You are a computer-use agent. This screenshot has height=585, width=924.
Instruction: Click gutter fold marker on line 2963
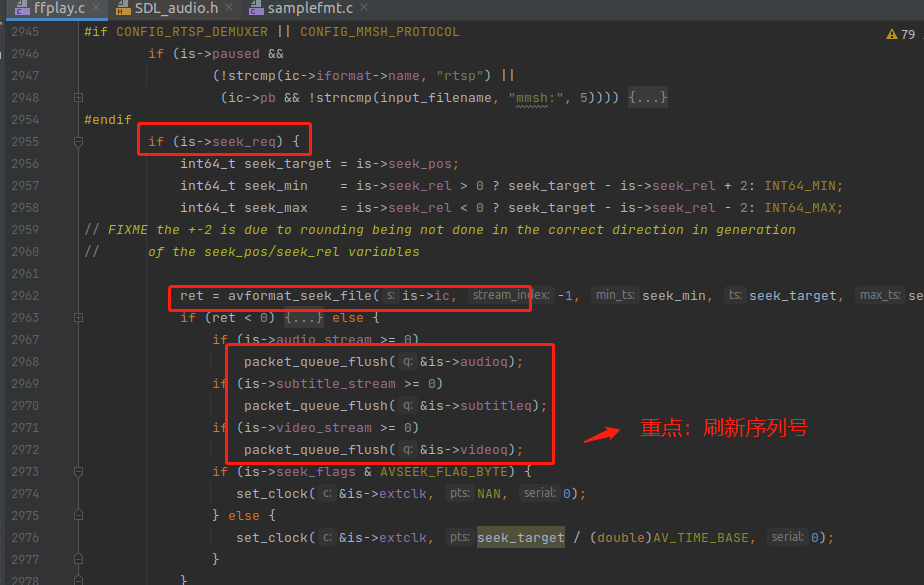click(x=78, y=318)
